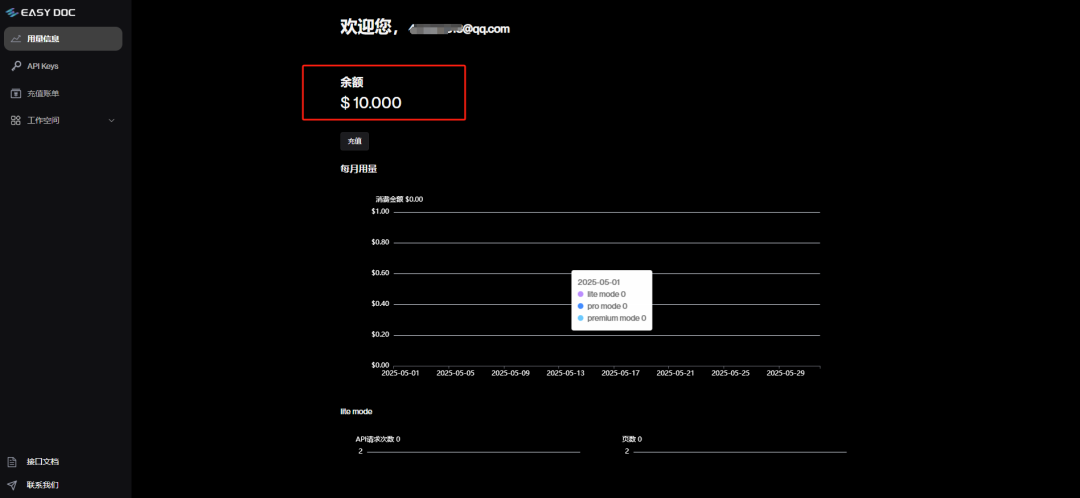Viewport: 1080px width, 498px height.
Task: Click the pro mode blue legend dot
Action: [x=581, y=306]
